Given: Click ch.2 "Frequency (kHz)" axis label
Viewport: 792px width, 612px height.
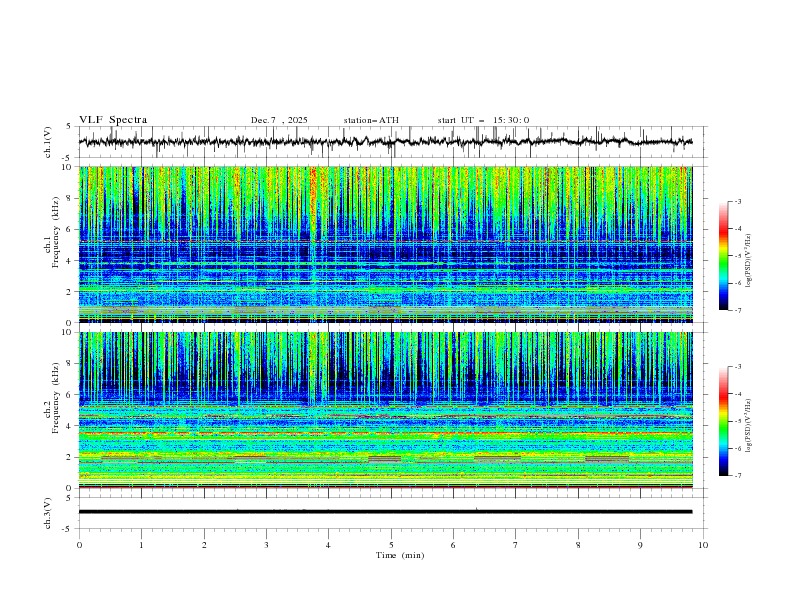Looking at the screenshot, I should (56, 398).
